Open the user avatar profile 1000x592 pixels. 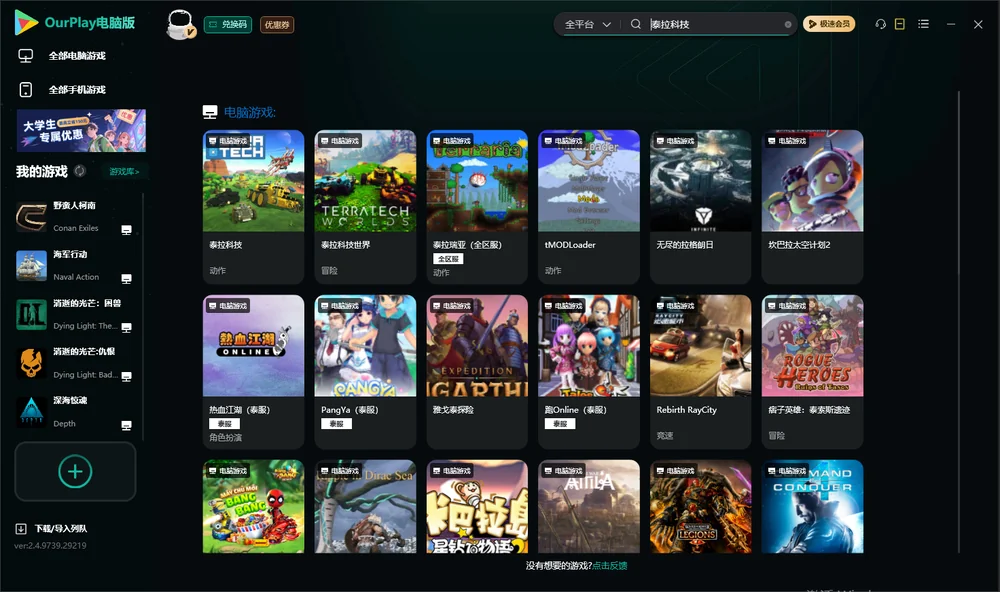point(180,25)
